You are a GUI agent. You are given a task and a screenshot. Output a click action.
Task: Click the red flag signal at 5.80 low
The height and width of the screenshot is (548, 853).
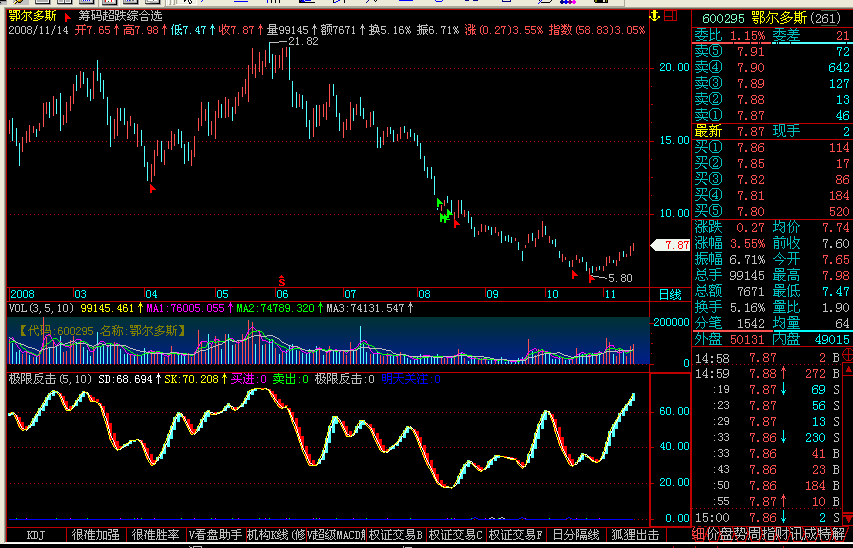point(591,279)
